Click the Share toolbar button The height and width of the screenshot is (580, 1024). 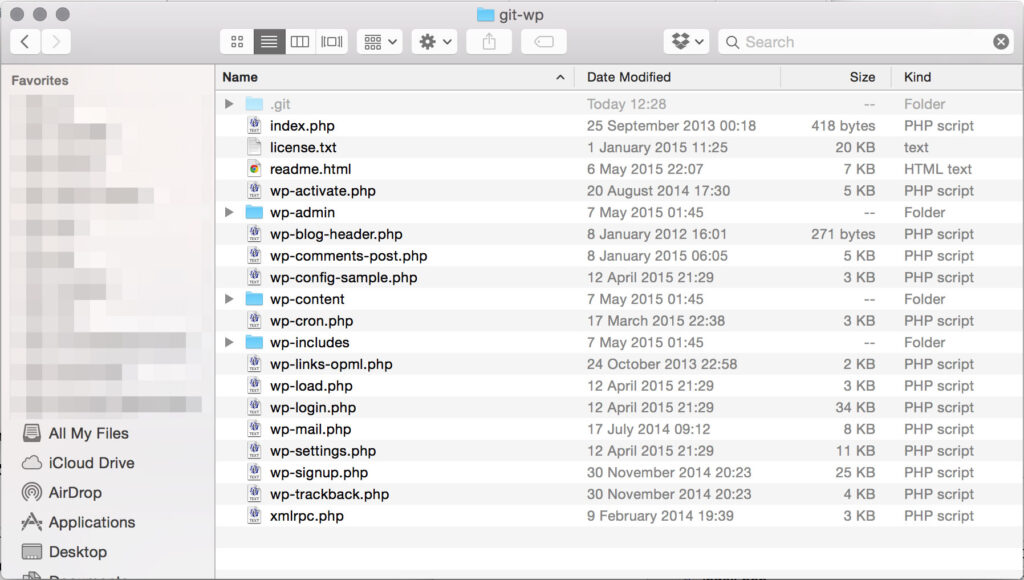489,42
